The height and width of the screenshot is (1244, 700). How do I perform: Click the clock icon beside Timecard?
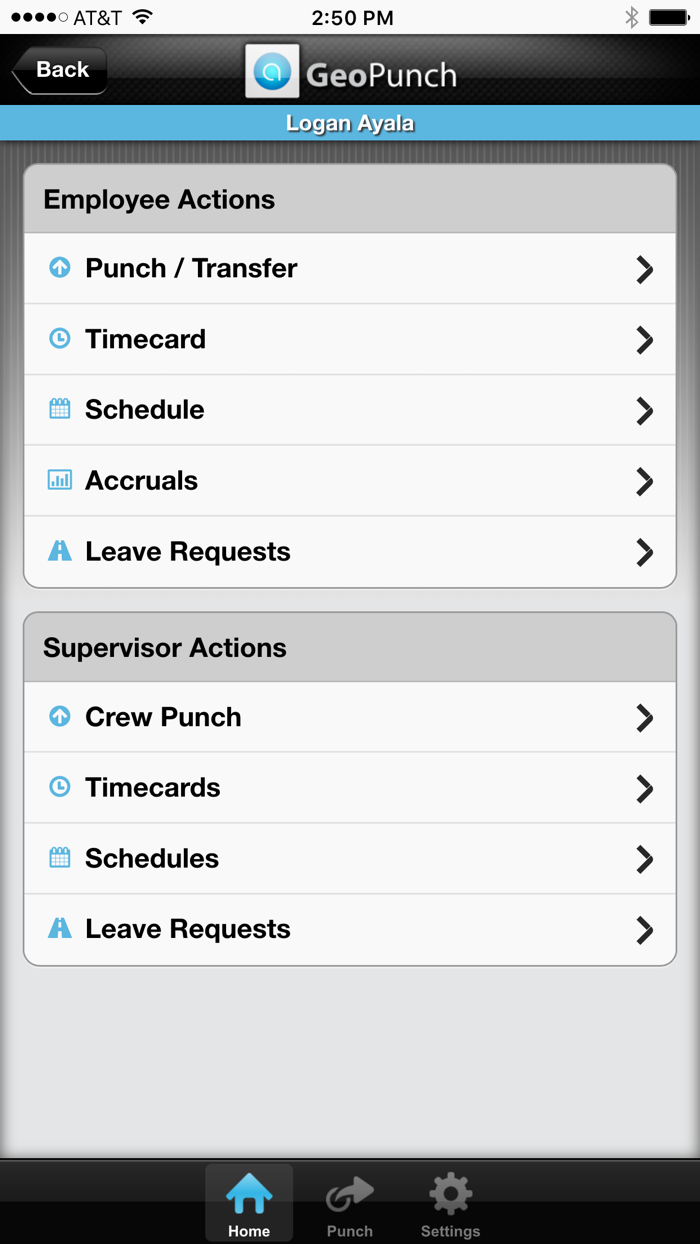click(x=59, y=339)
